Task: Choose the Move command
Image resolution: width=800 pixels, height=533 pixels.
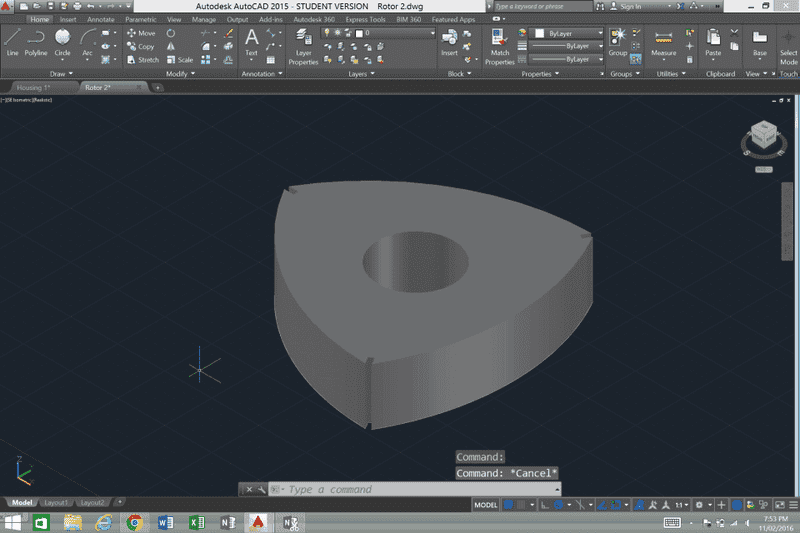Action: [140, 33]
